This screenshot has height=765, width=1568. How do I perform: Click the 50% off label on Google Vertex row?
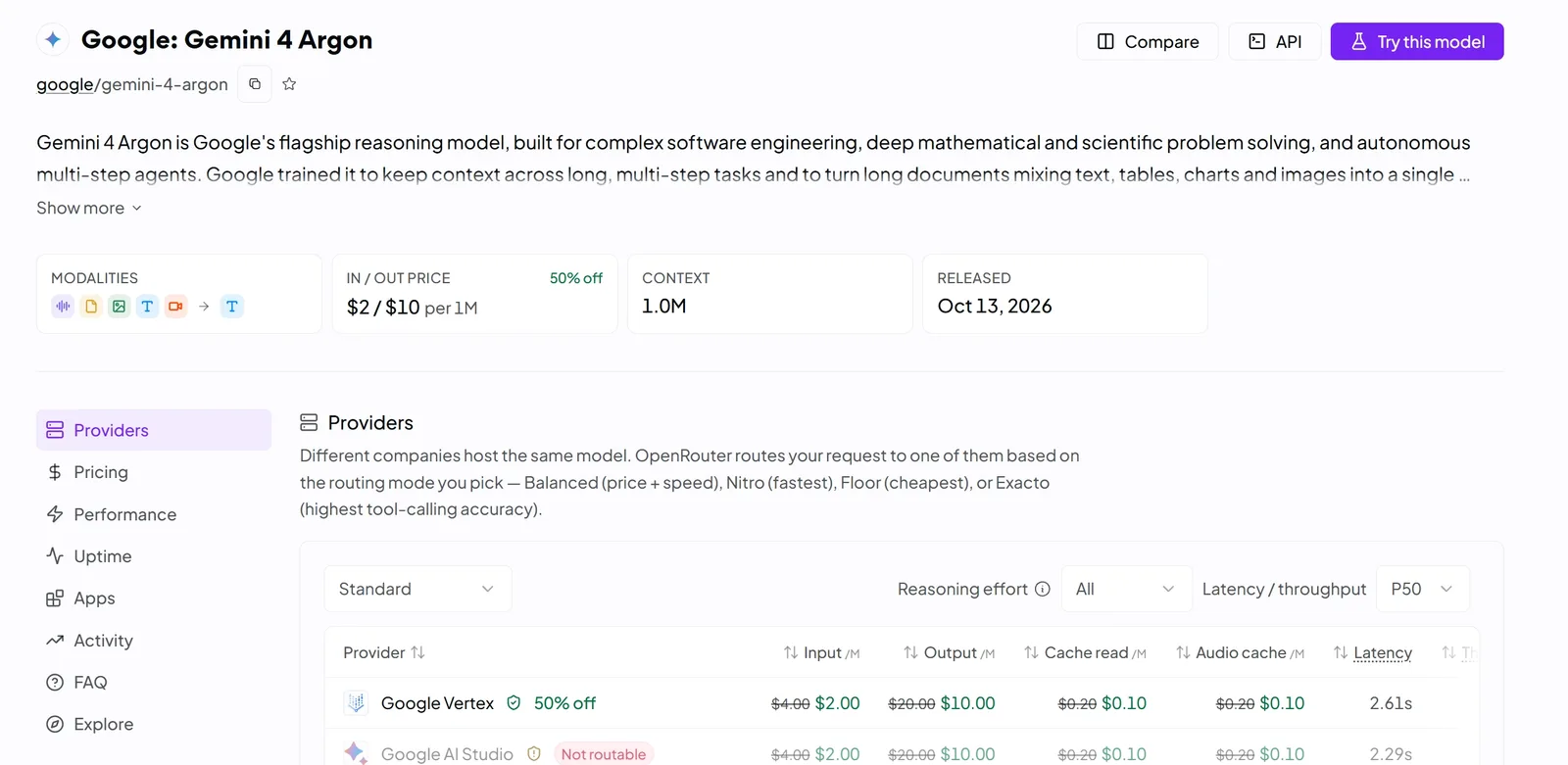(x=564, y=703)
